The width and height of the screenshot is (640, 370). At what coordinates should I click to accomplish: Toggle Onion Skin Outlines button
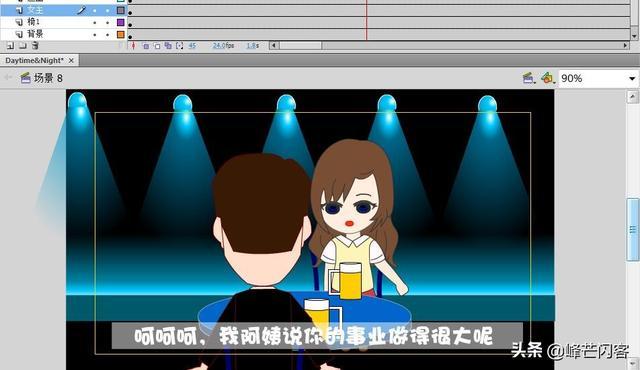[x=157, y=46]
